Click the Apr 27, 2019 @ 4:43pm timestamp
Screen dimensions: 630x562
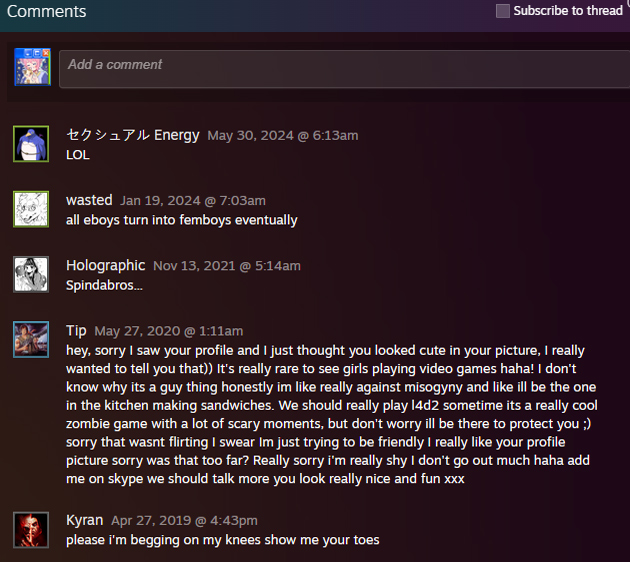click(x=184, y=521)
